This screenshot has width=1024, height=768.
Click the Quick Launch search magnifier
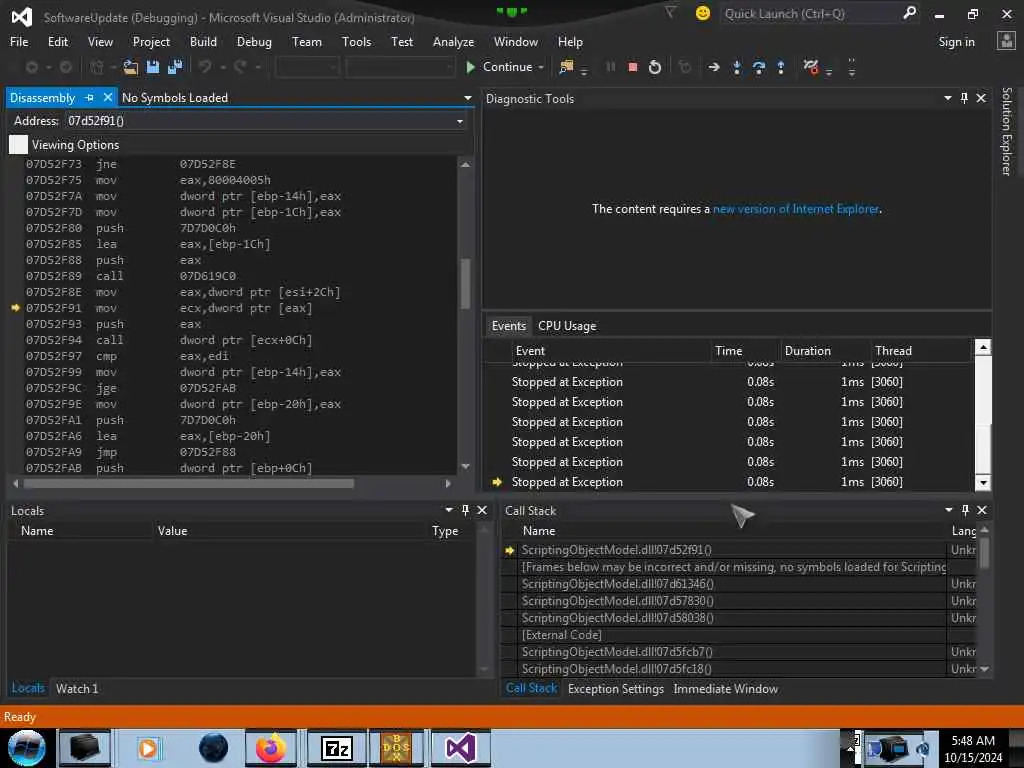click(909, 13)
